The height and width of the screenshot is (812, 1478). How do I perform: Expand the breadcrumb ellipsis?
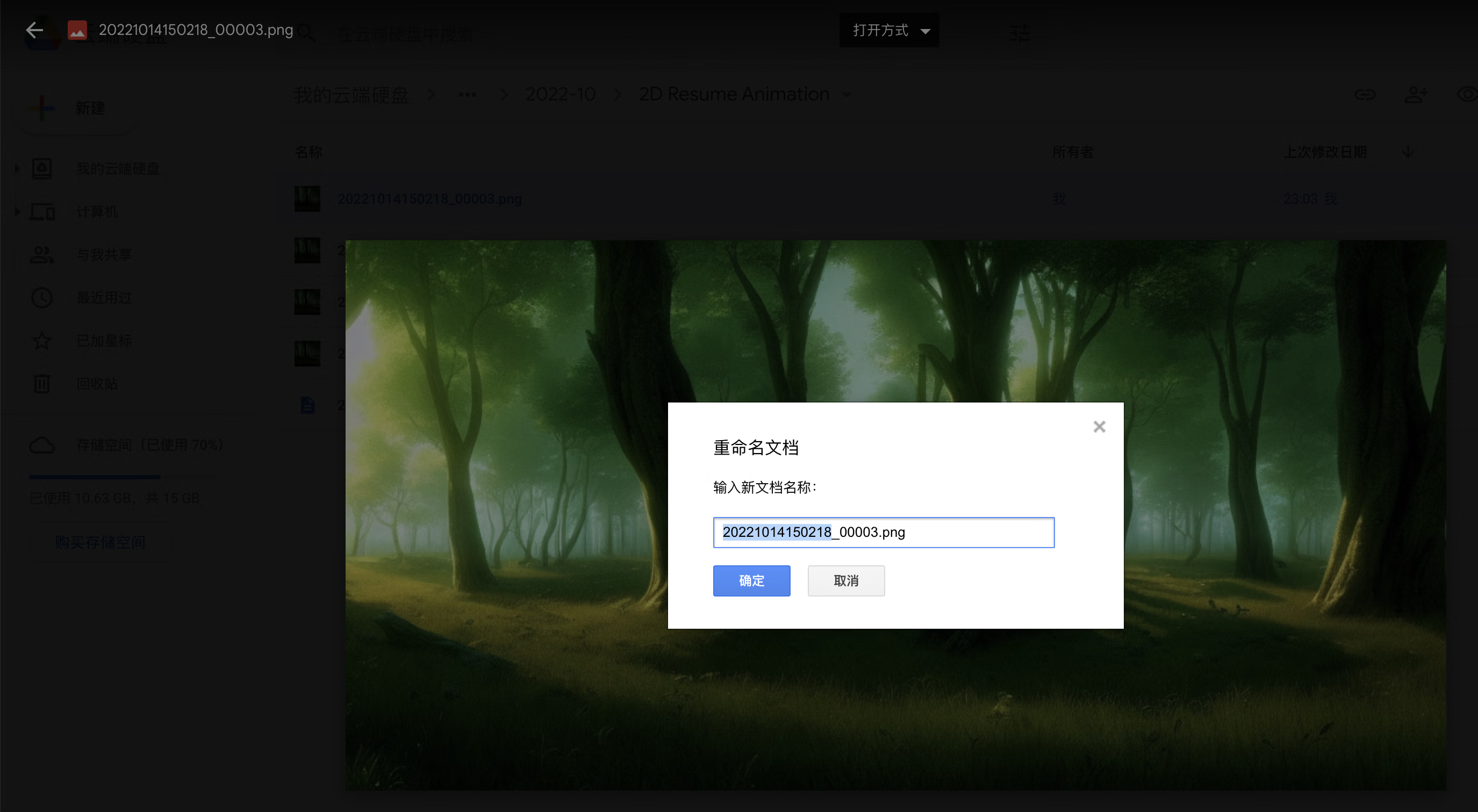point(467,95)
